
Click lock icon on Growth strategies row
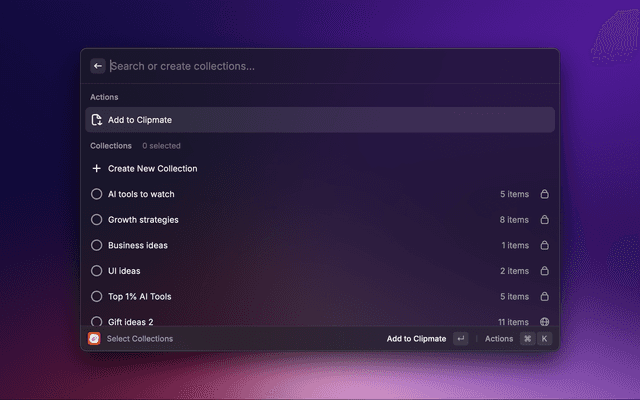[x=544, y=220]
